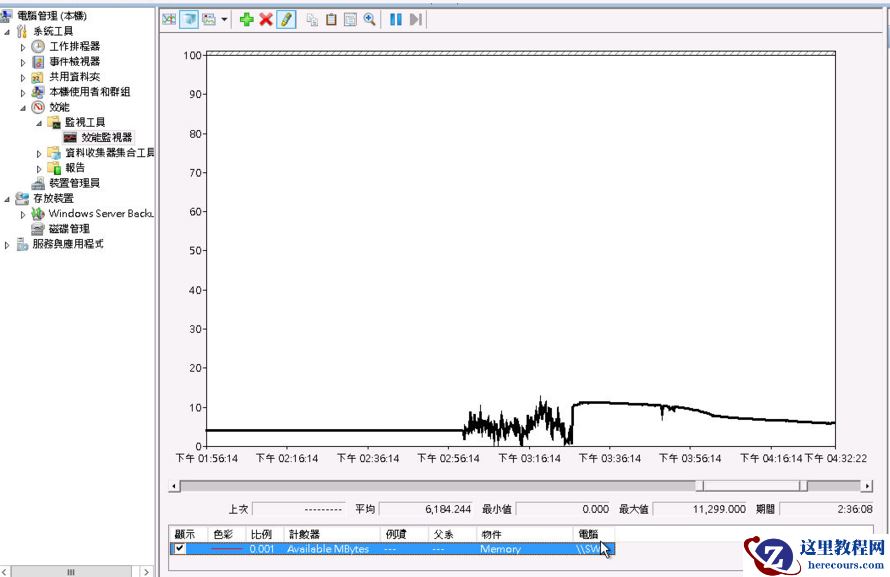Expand the Windows Server Backup node
This screenshot has width=890, height=577.
(24, 214)
